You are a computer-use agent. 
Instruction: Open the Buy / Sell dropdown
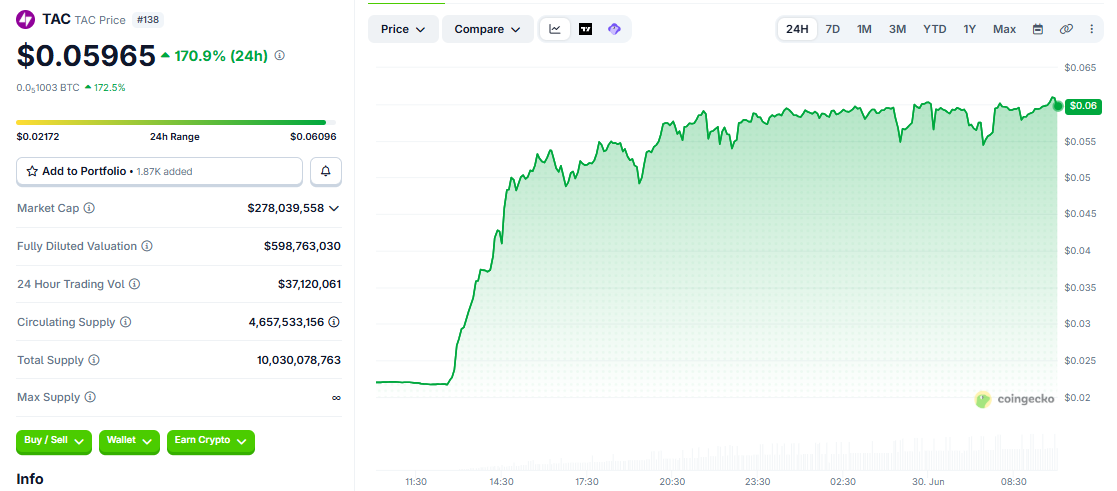tap(54, 441)
